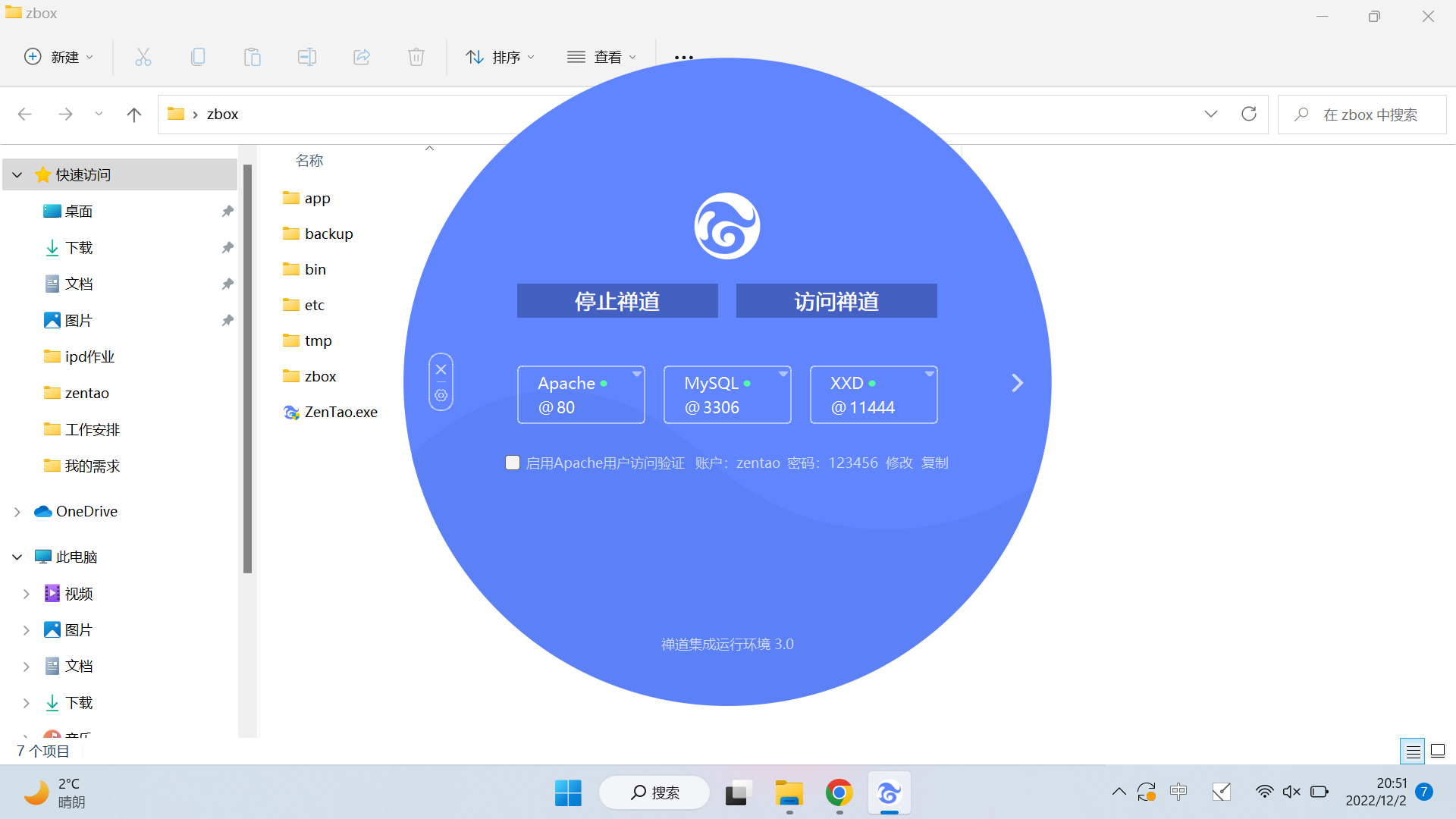The image size is (1456, 819).
Task: Go to next page with right arrow
Action: tap(1017, 383)
